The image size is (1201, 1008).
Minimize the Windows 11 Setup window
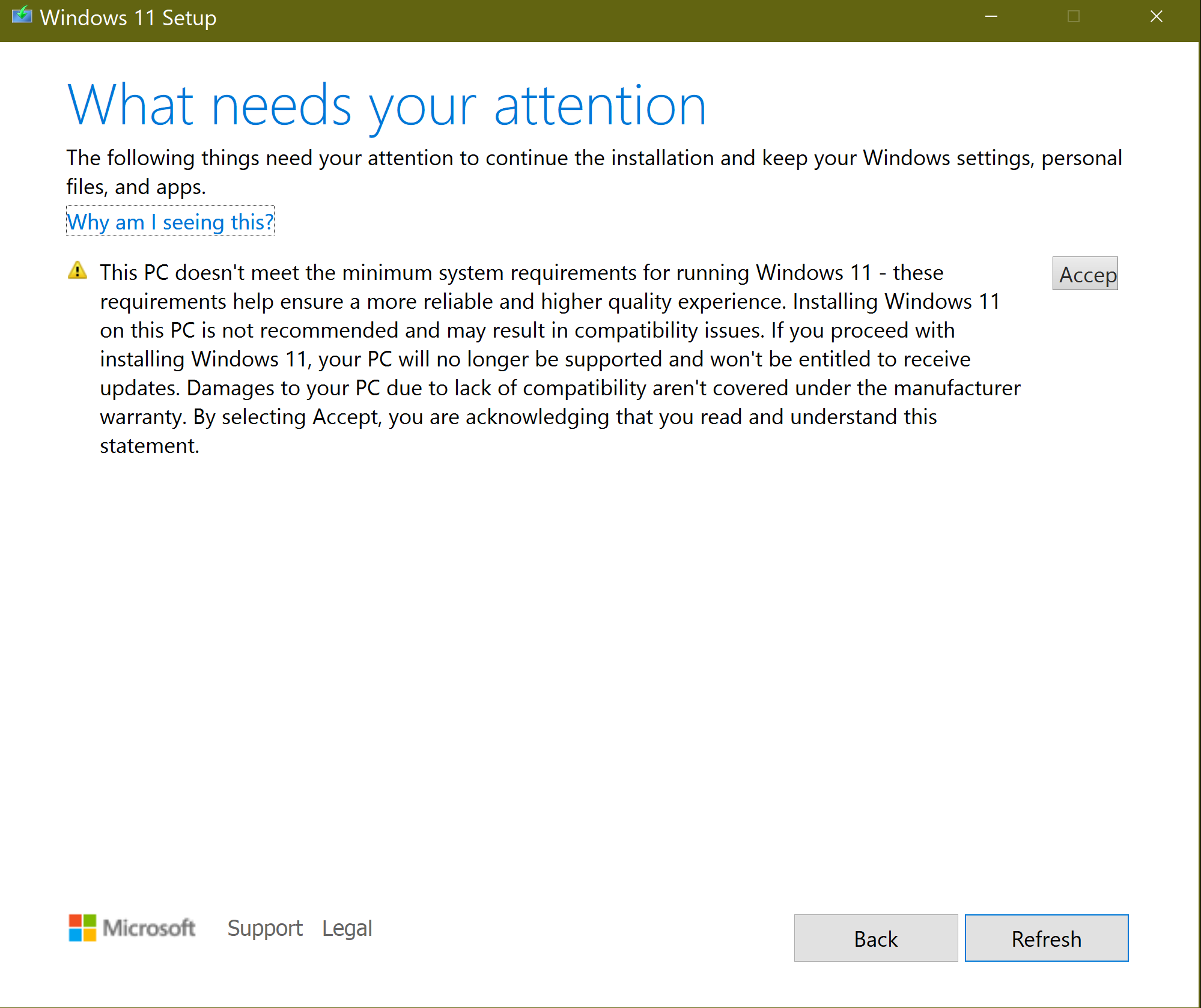tap(991, 17)
